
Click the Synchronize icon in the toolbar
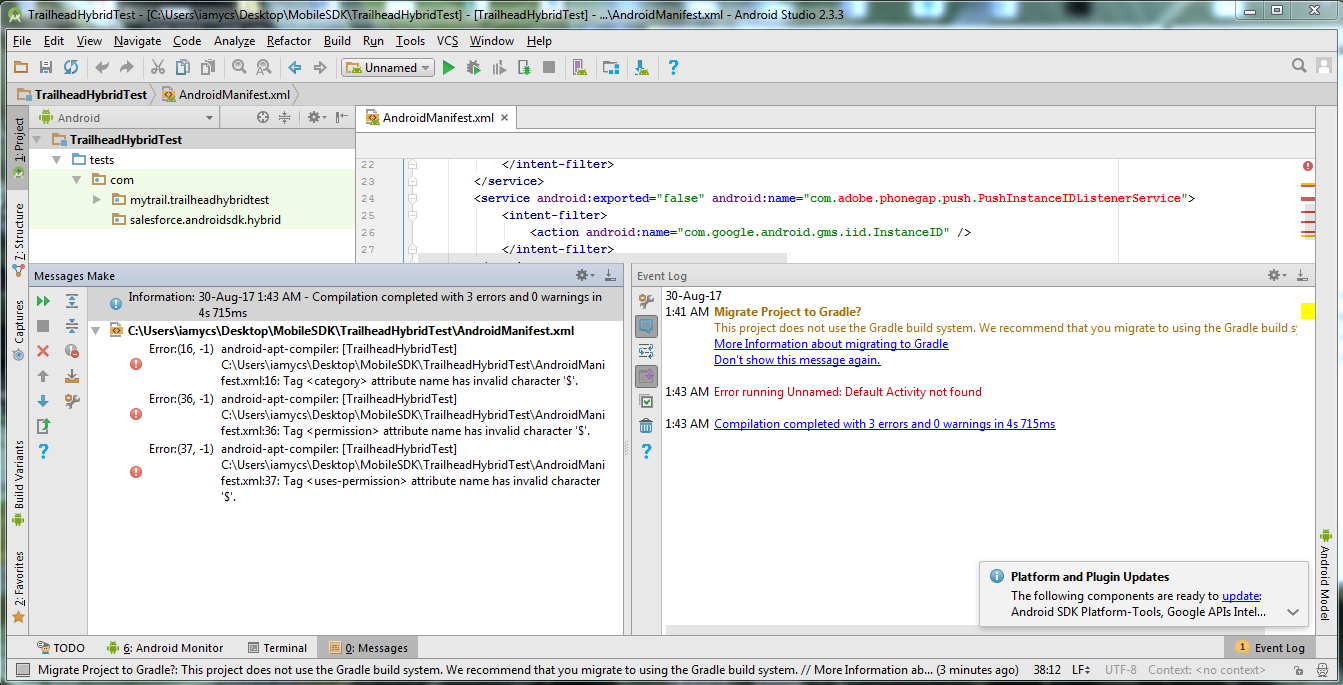pos(71,68)
